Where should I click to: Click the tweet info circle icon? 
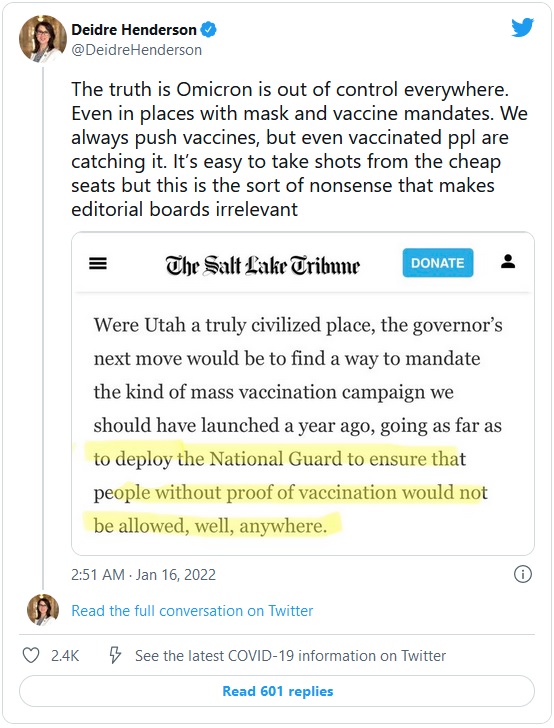click(523, 574)
